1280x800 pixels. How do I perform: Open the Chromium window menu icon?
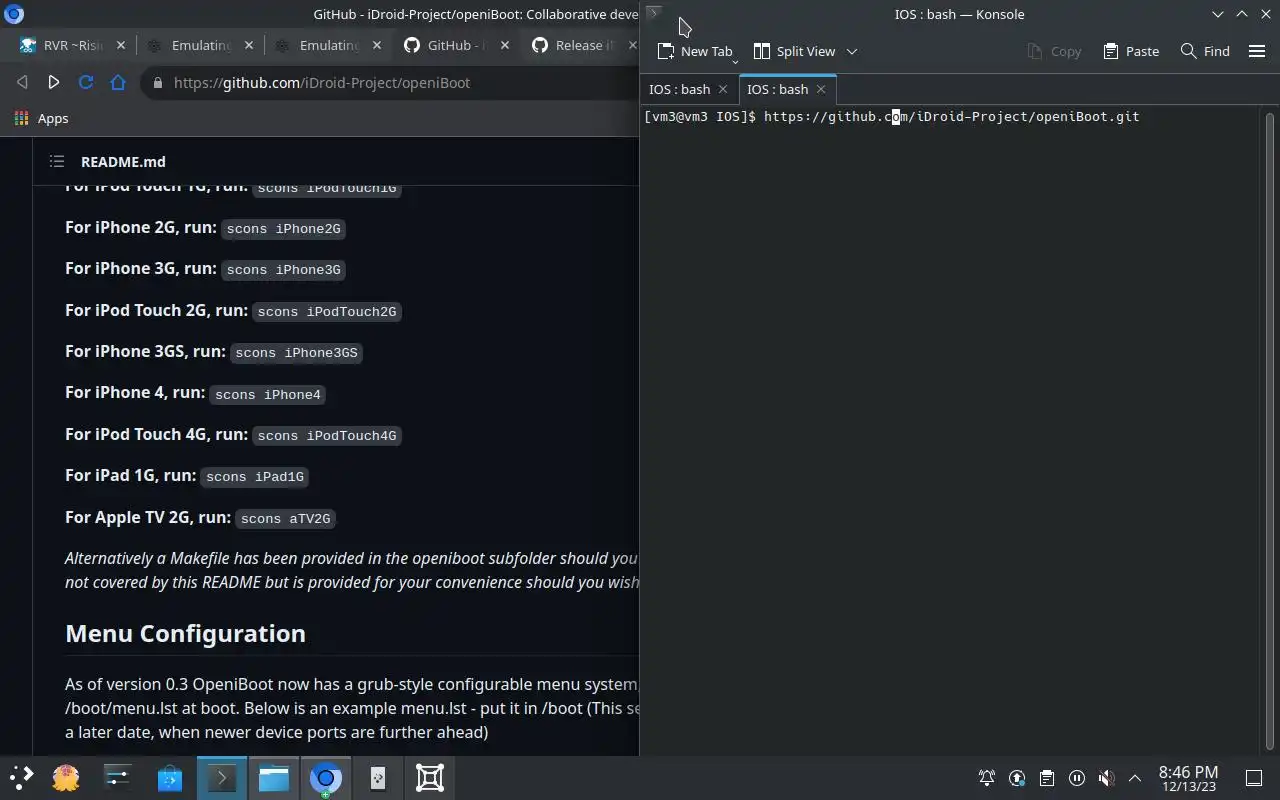[x=13, y=14]
